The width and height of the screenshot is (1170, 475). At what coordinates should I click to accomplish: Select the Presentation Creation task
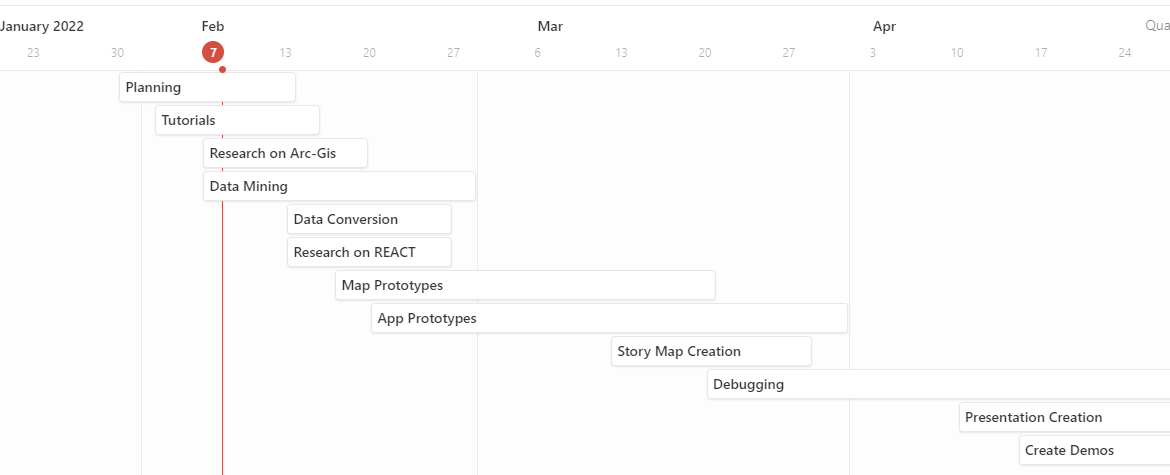pyautogui.click(x=1063, y=417)
